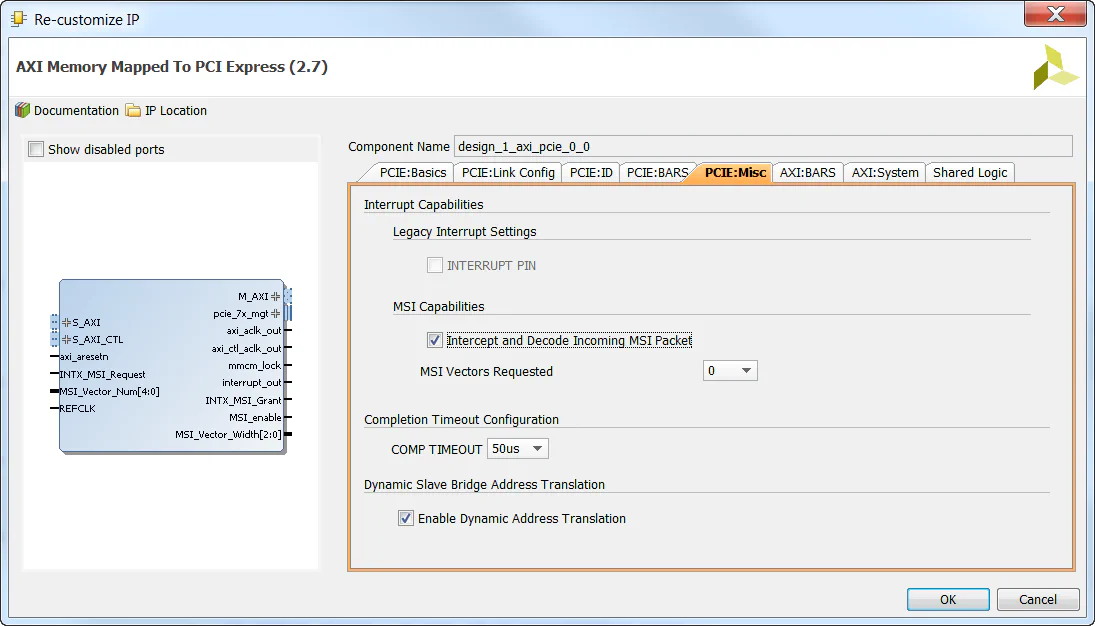Confirm changes with the OK button
The image size is (1095, 626).
(x=946, y=599)
